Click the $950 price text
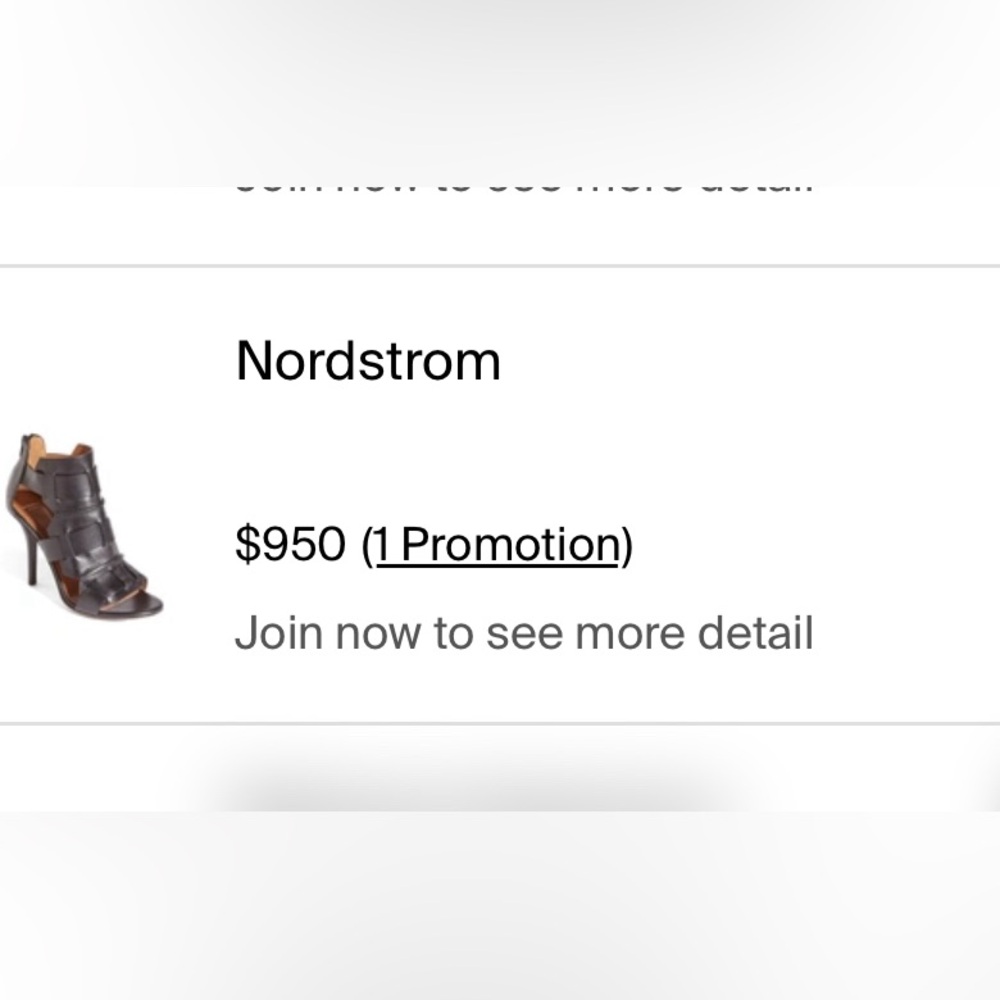1000x1000 pixels. [290, 545]
